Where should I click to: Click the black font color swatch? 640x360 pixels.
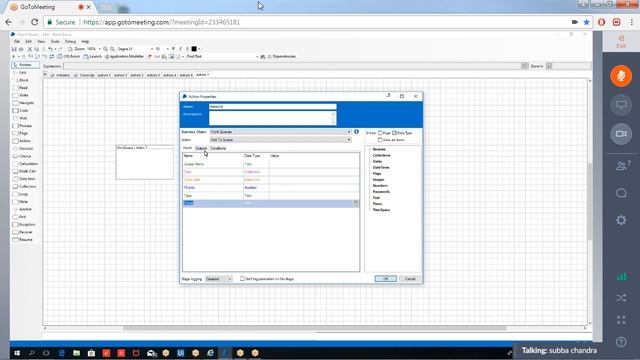194,49
